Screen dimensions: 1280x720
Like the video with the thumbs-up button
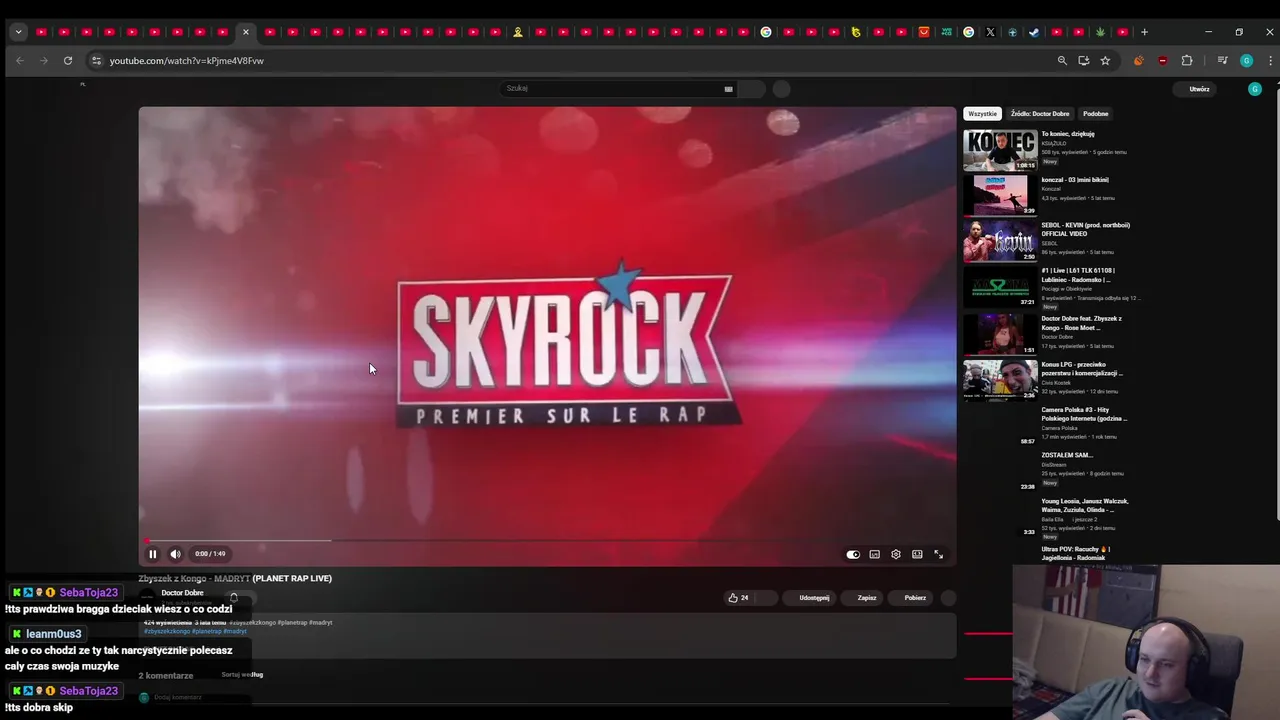pos(739,598)
